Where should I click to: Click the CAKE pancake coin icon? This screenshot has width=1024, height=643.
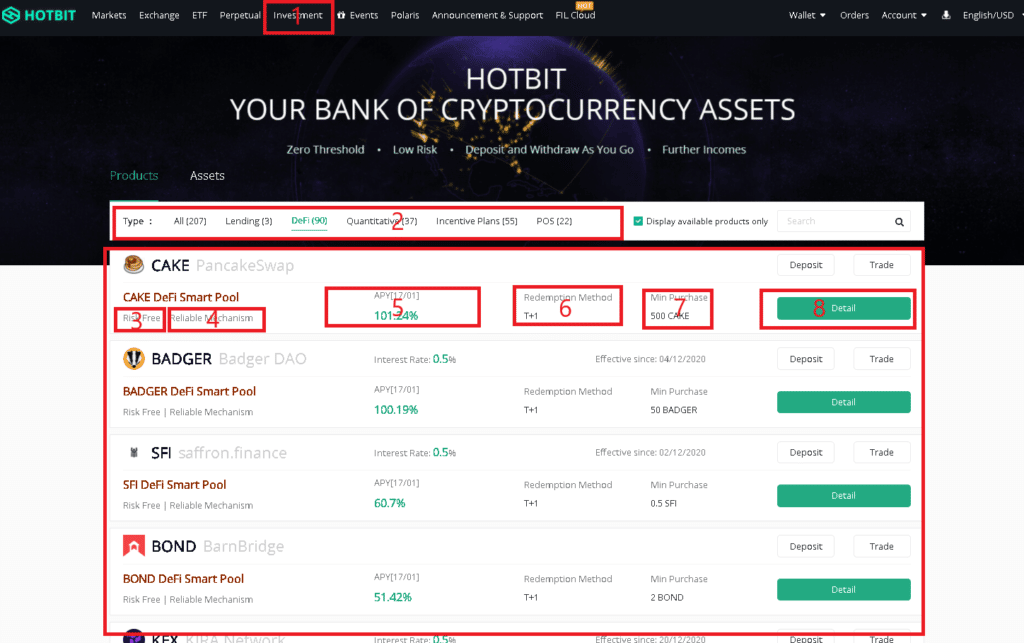(134, 264)
